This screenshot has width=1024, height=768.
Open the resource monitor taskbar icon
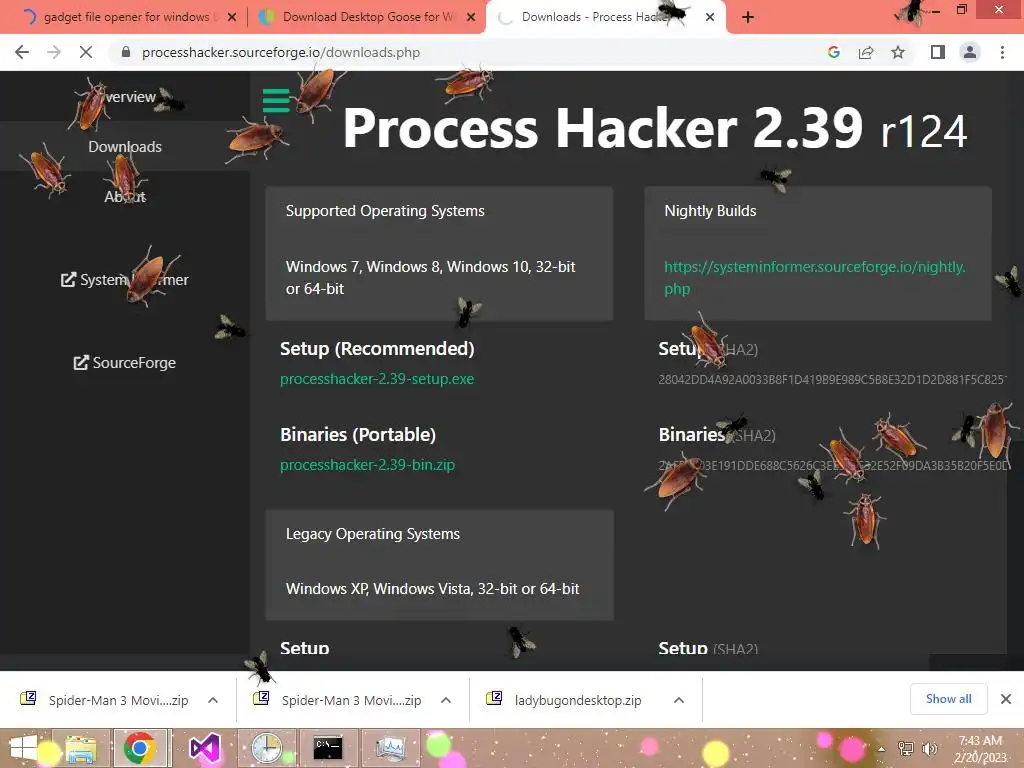point(390,748)
